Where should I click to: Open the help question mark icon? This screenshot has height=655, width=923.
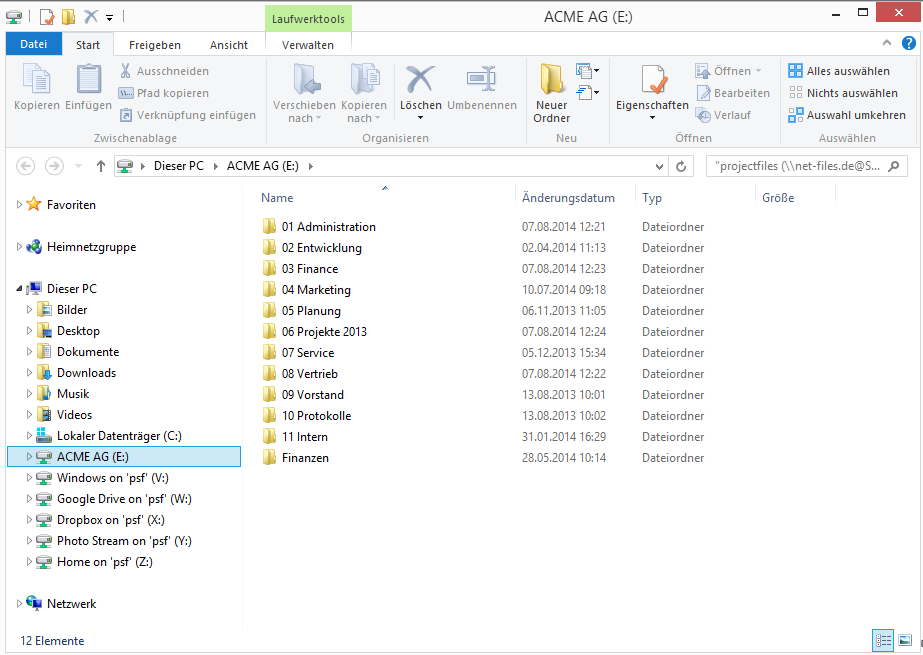pyautogui.click(x=909, y=43)
